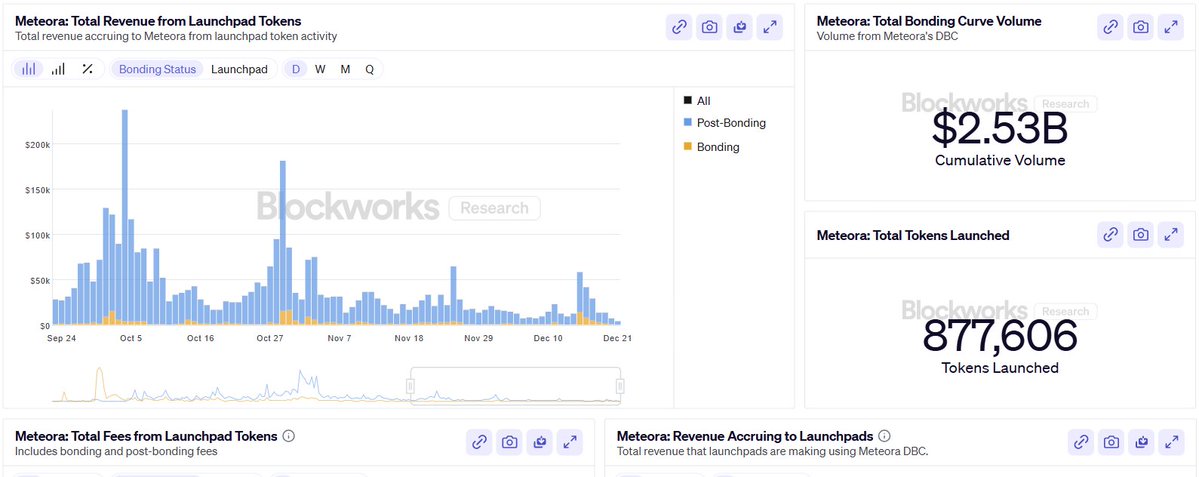
Task: Take screenshot of Total Tokens Launched card
Action: (1141, 235)
